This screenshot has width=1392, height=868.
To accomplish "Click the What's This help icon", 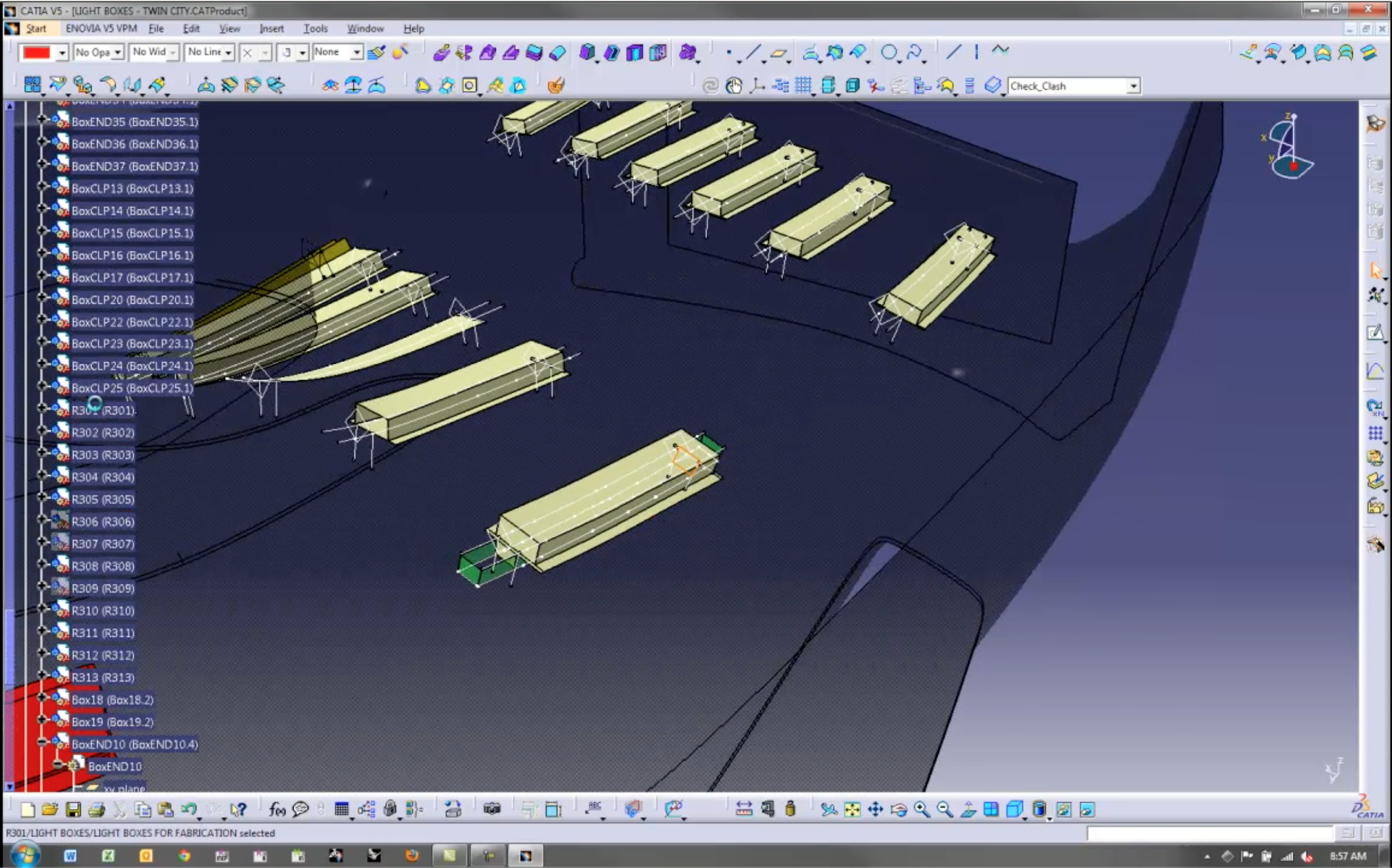I will (x=238, y=810).
